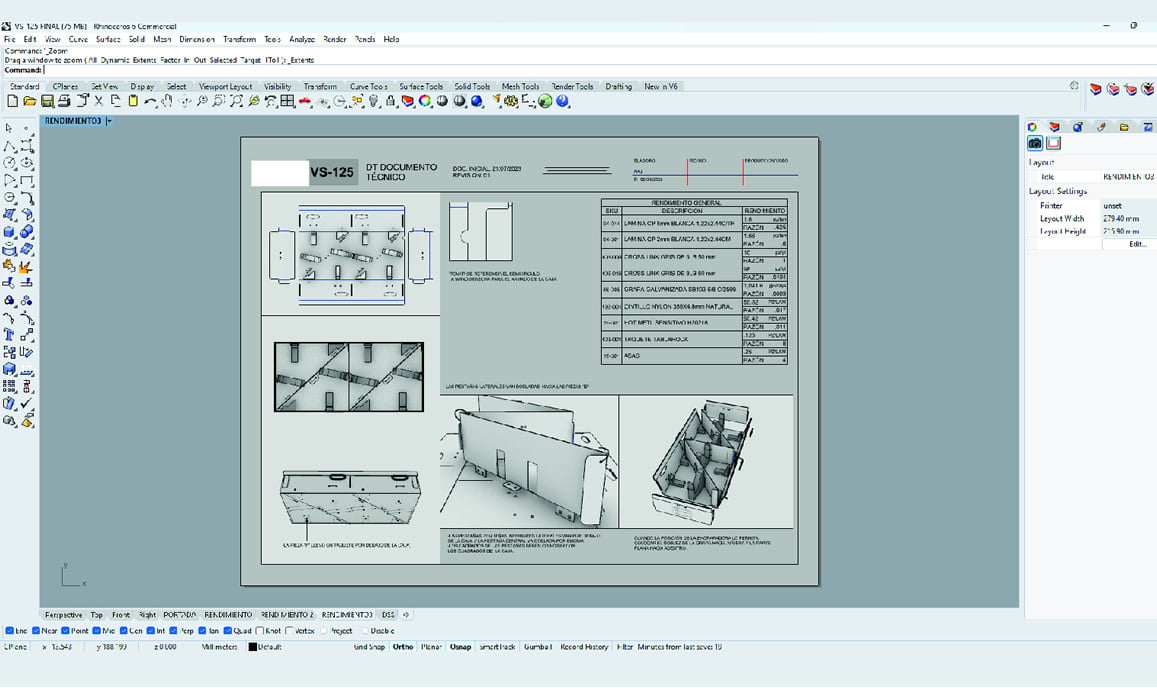Viewport: 1157px width, 688px height.
Task: Toggle Osnap in status bar
Action: tap(460, 647)
